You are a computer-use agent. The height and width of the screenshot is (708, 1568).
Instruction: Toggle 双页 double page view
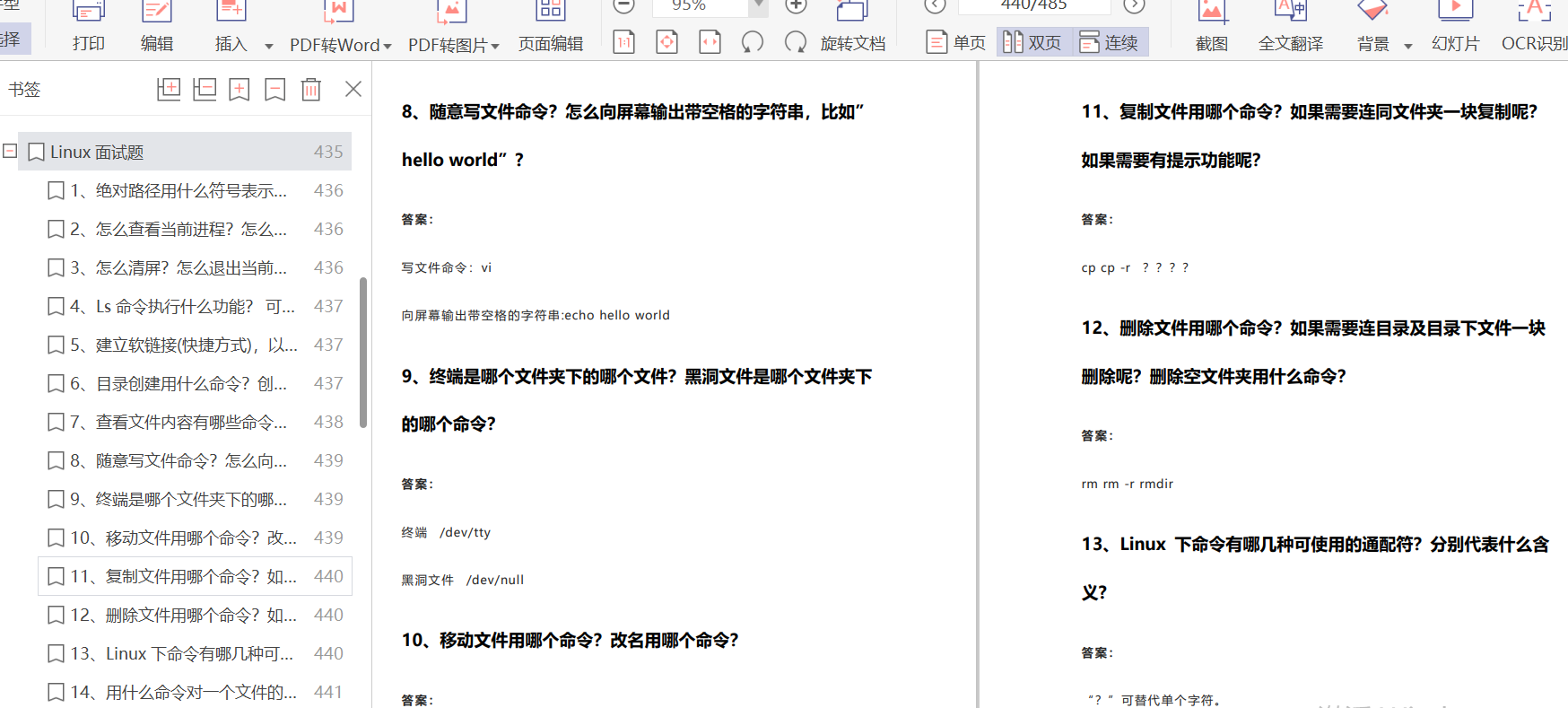pyautogui.click(x=1033, y=42)
